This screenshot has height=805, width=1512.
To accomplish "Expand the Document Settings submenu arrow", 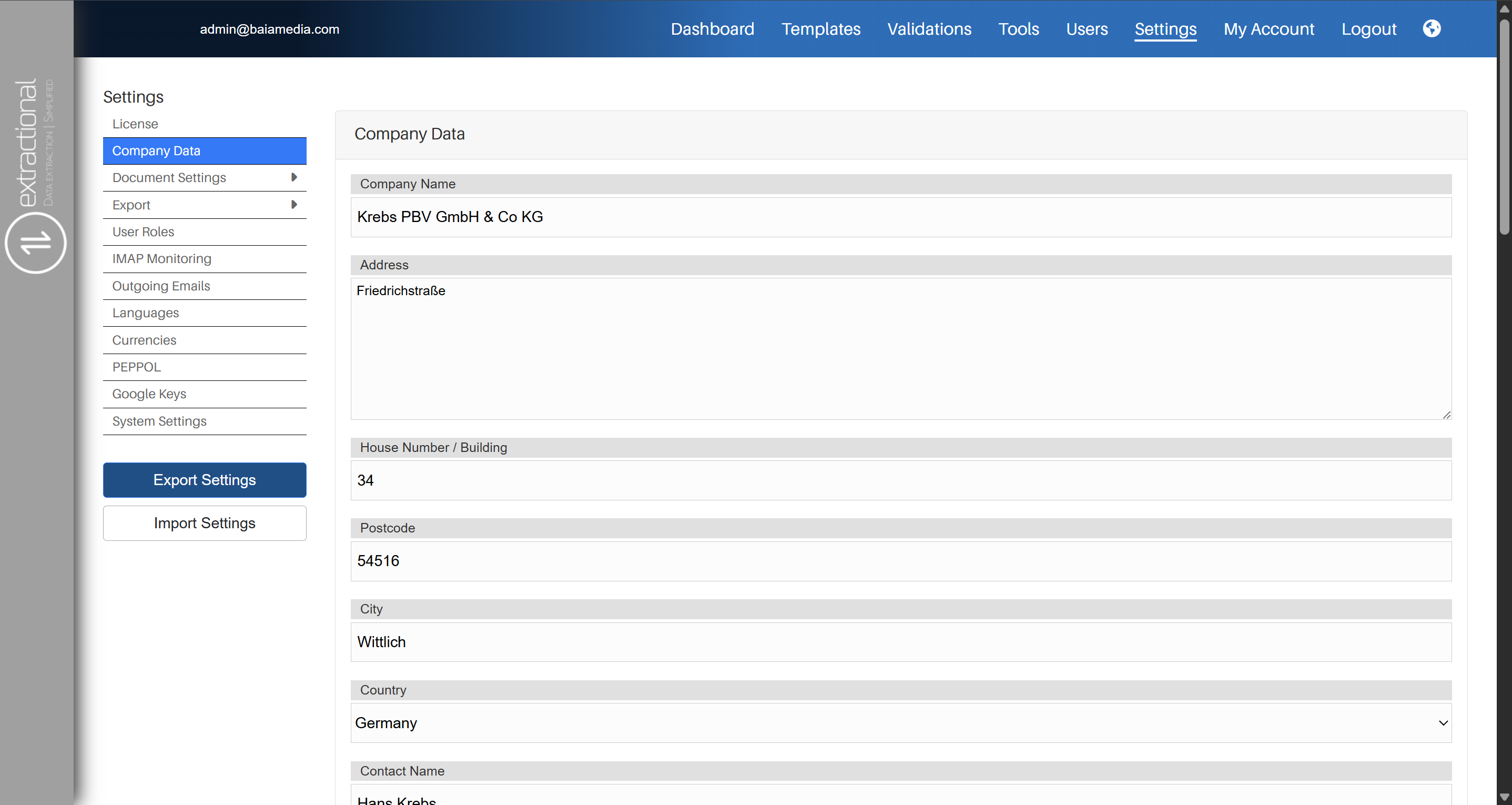I will tap(294, 177).
